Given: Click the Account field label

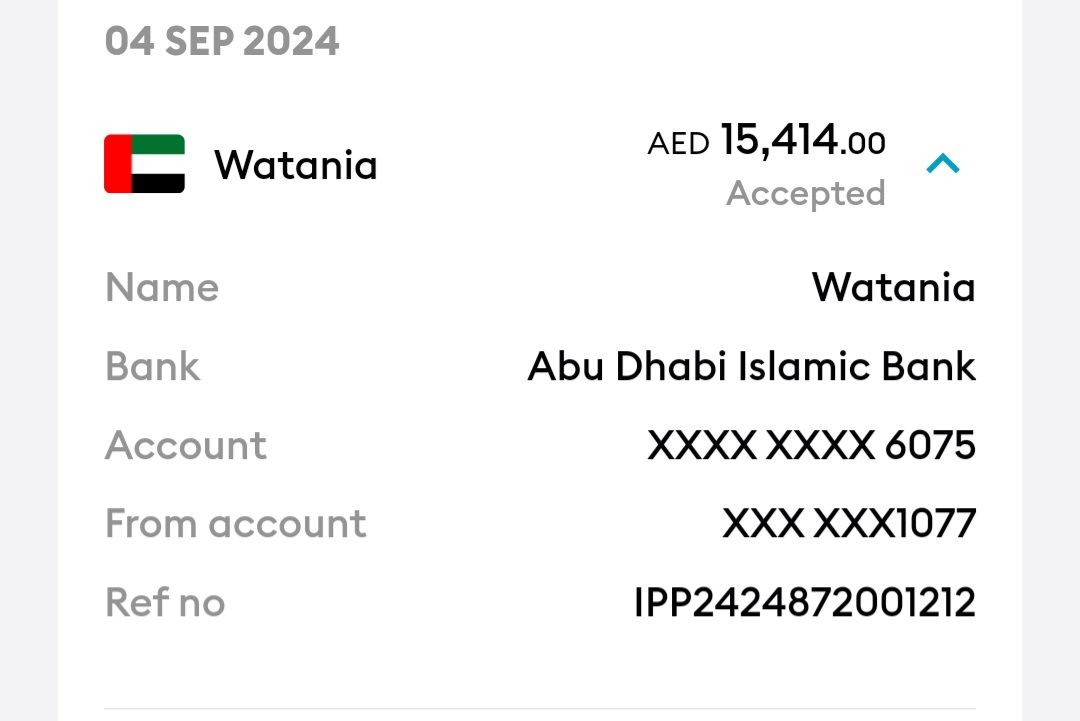Looking at the screenshot, I should [x=185, y=445].
